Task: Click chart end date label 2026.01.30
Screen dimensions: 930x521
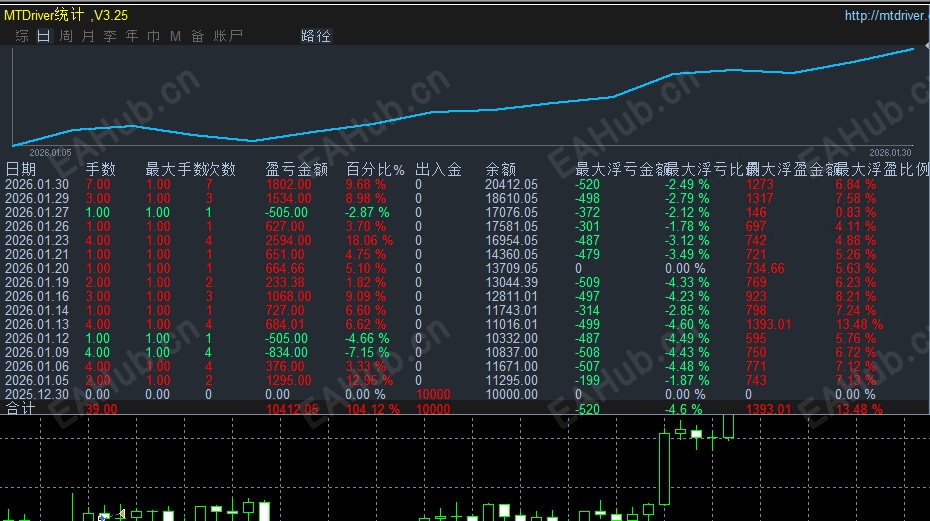Action: pos(890,153)
